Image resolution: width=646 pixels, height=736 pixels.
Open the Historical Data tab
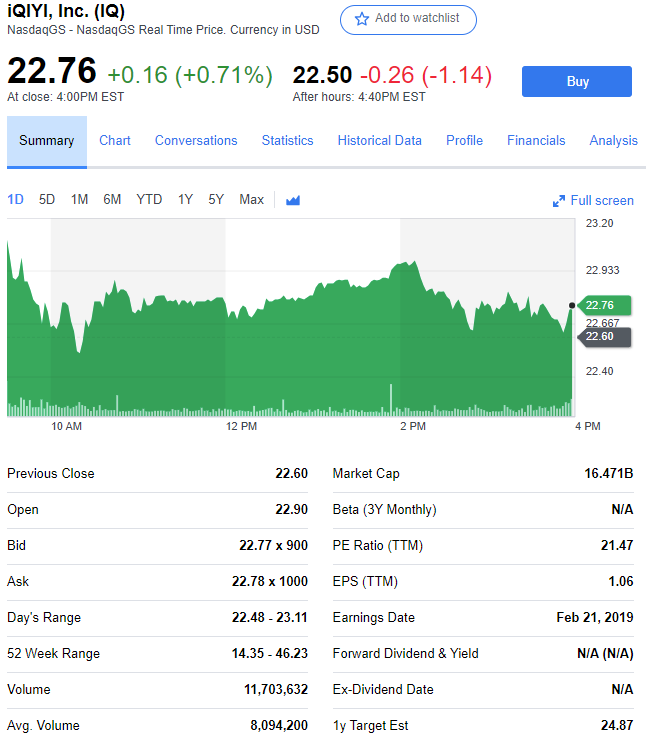tap(379, 140)
